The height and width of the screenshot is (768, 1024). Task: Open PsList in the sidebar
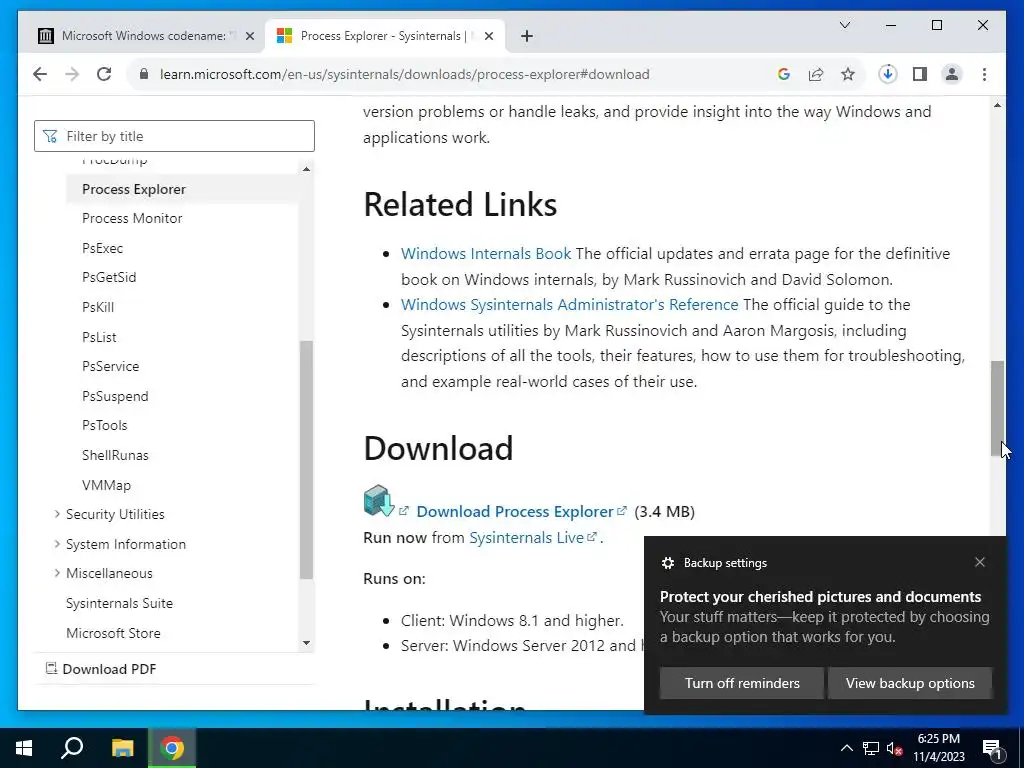click(x=99, y=337)
